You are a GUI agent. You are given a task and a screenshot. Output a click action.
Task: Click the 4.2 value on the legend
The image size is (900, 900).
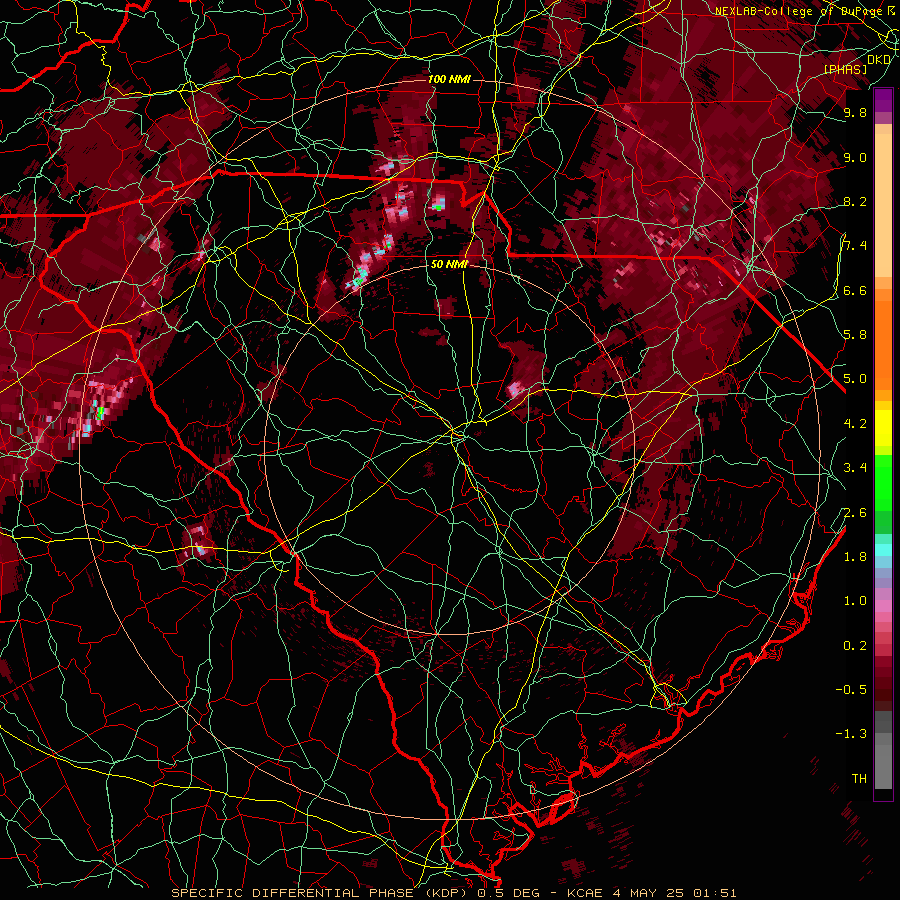pyautogui.click(x=855, y=424)
